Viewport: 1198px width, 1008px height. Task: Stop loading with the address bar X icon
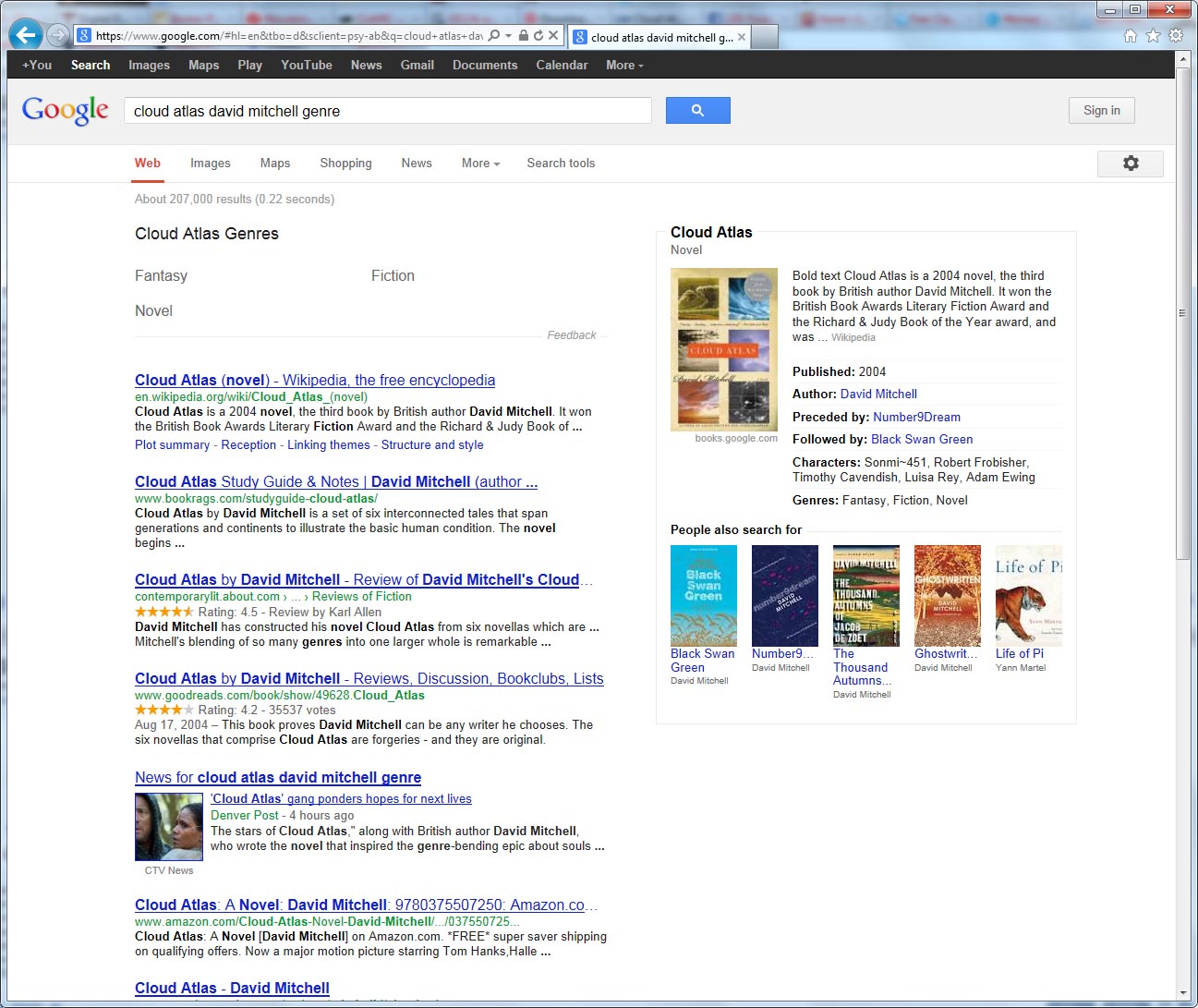[x=553, y=36]
